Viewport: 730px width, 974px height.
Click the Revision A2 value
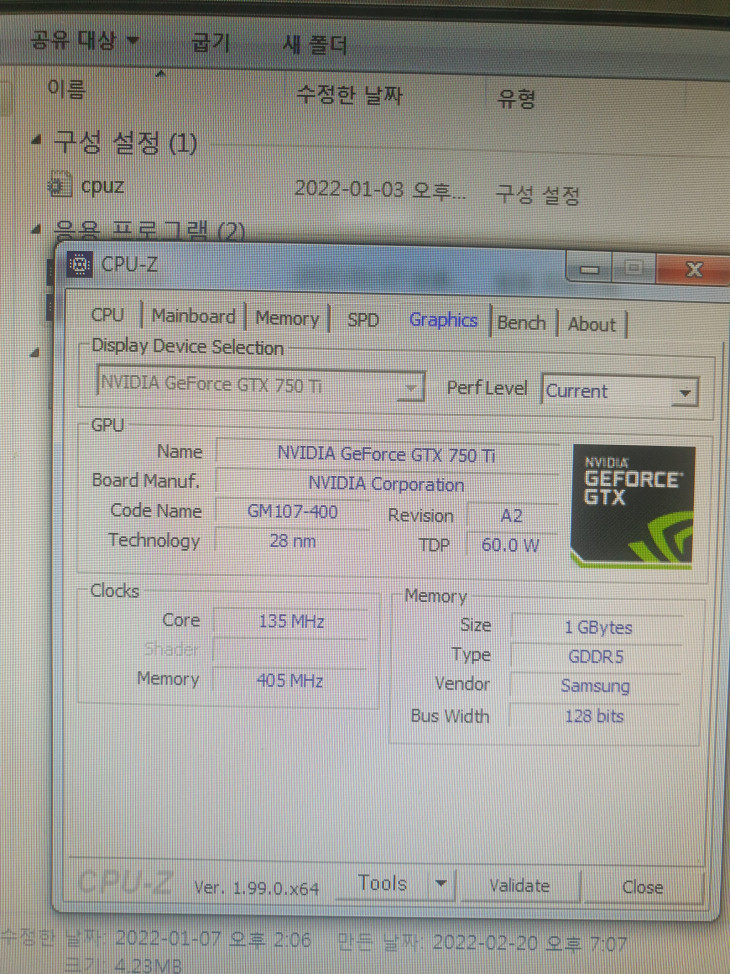pos(511,516)
